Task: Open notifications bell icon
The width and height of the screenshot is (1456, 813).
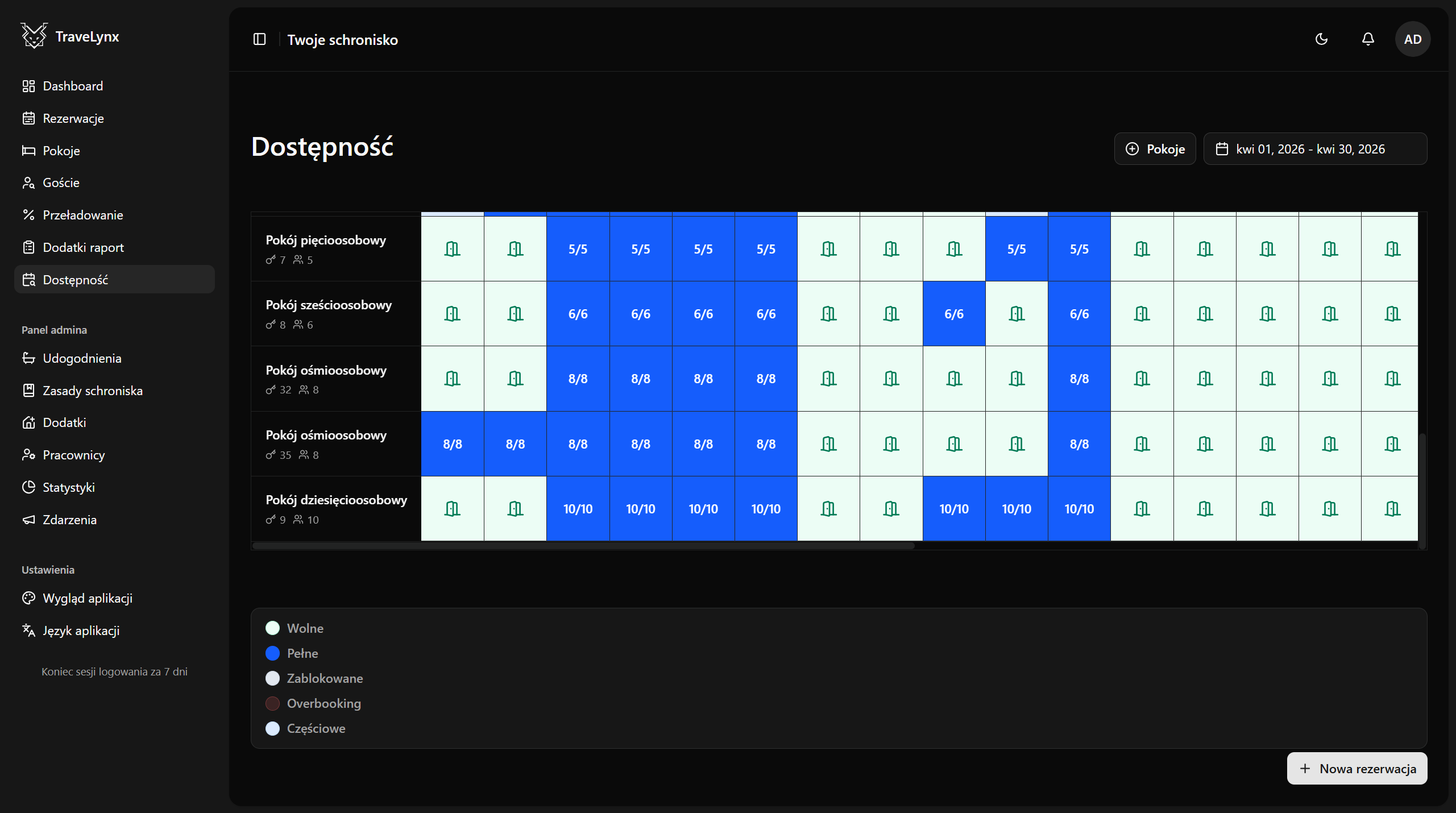Action: tap(1368, 39)
